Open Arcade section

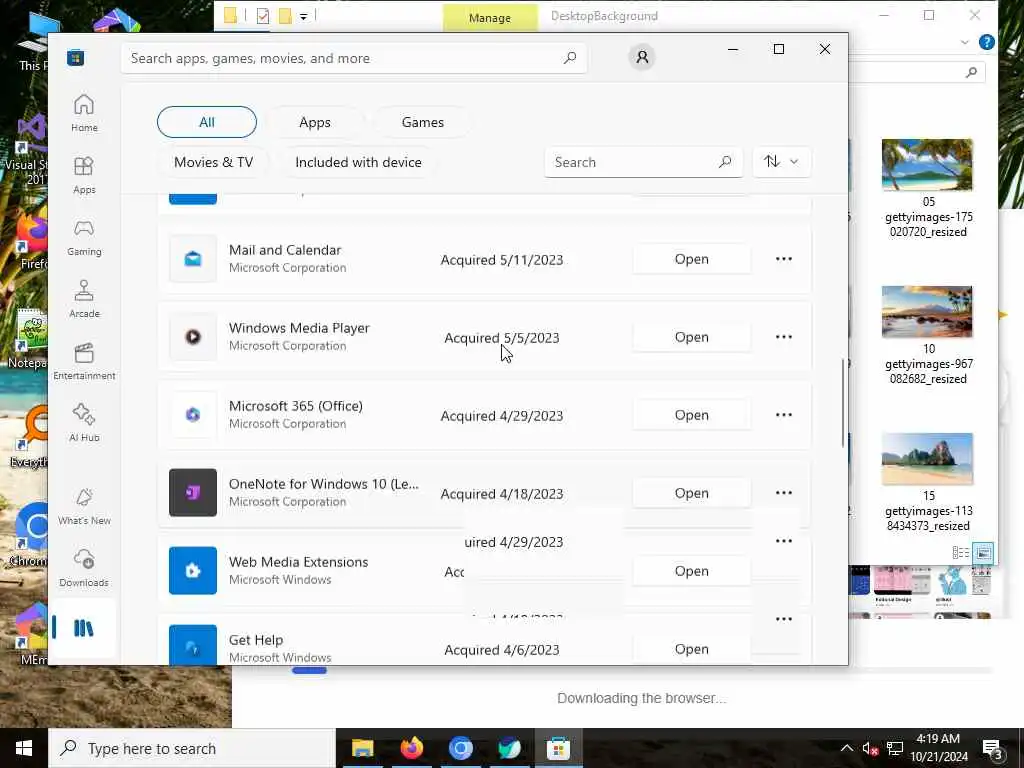[x=84, y=299]
